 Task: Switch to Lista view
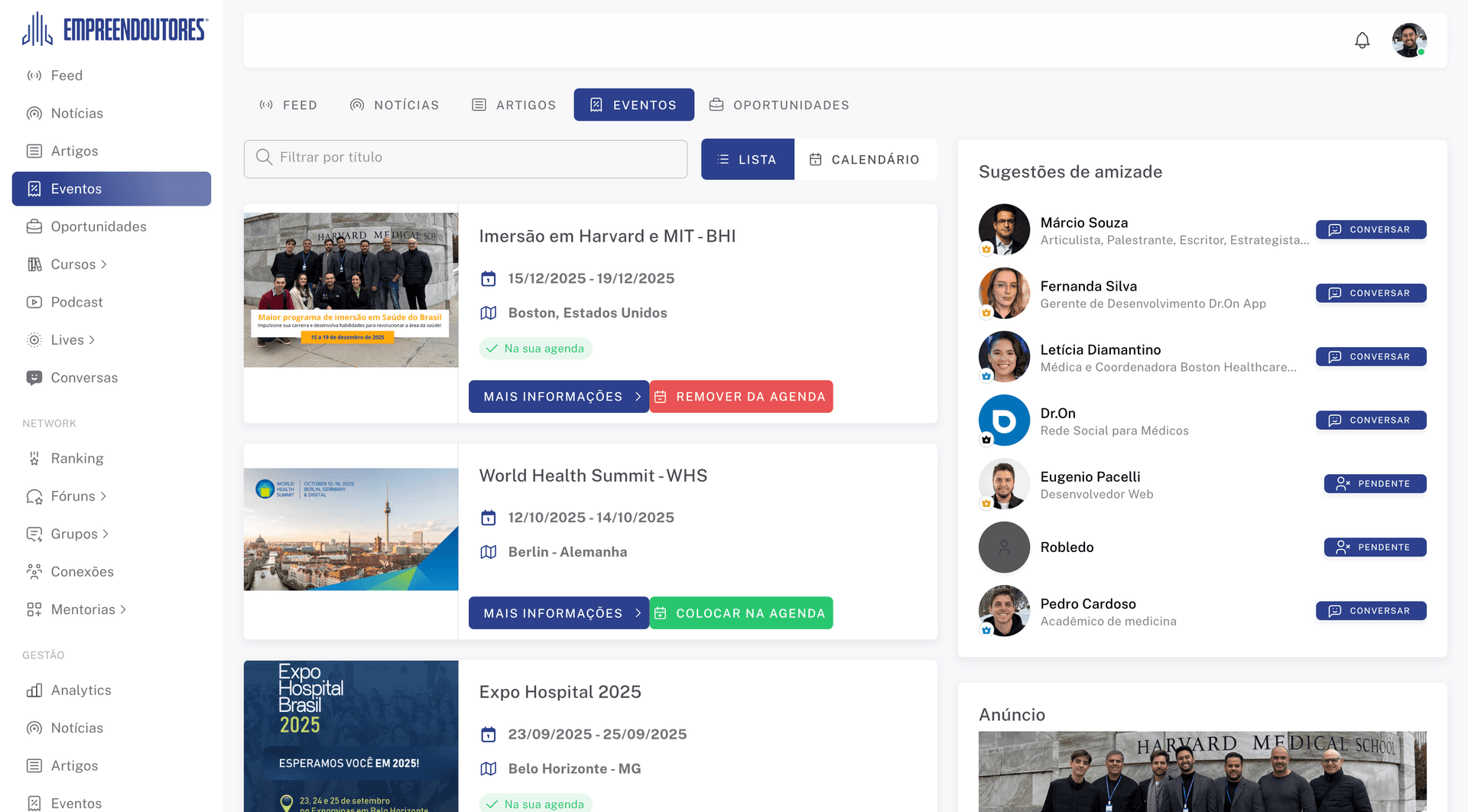[x=747, y=159]
